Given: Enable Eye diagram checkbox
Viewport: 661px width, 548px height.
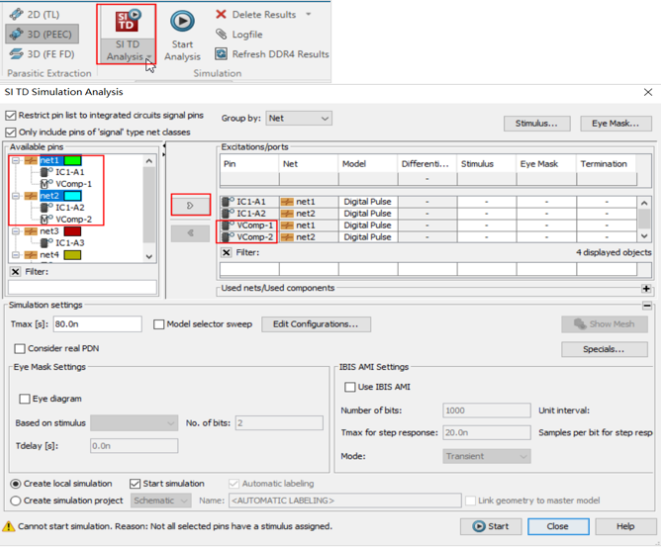Looking at the screenshot, I should (x=25, y=399).
